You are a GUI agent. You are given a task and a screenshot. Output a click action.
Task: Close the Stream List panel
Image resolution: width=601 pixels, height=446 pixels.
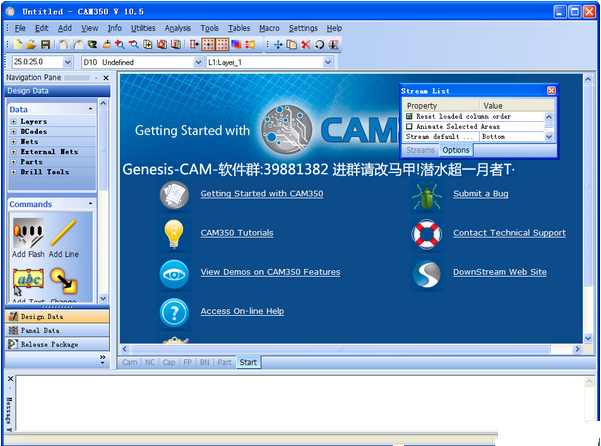(x=551, y=91)
